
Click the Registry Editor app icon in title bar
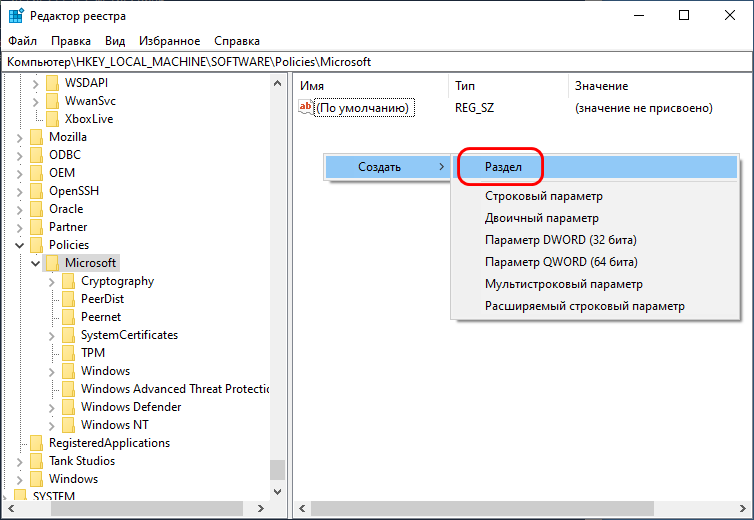pyautogui.click(x=16, y=15)
